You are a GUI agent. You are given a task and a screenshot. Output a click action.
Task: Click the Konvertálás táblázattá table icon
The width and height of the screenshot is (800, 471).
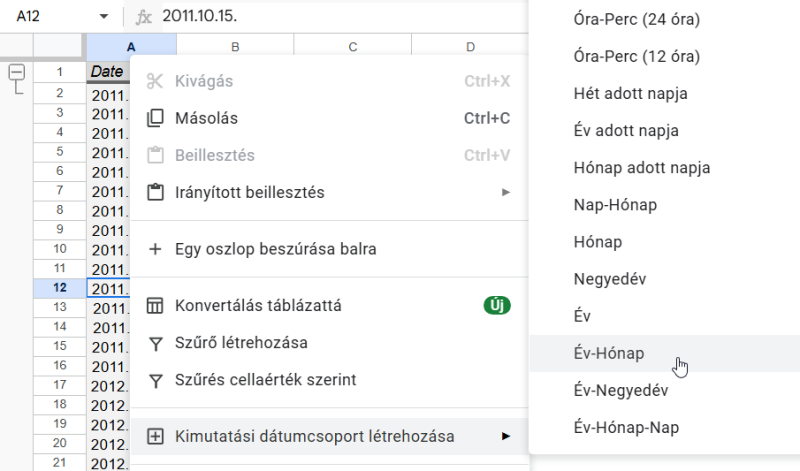click(155, 306)
